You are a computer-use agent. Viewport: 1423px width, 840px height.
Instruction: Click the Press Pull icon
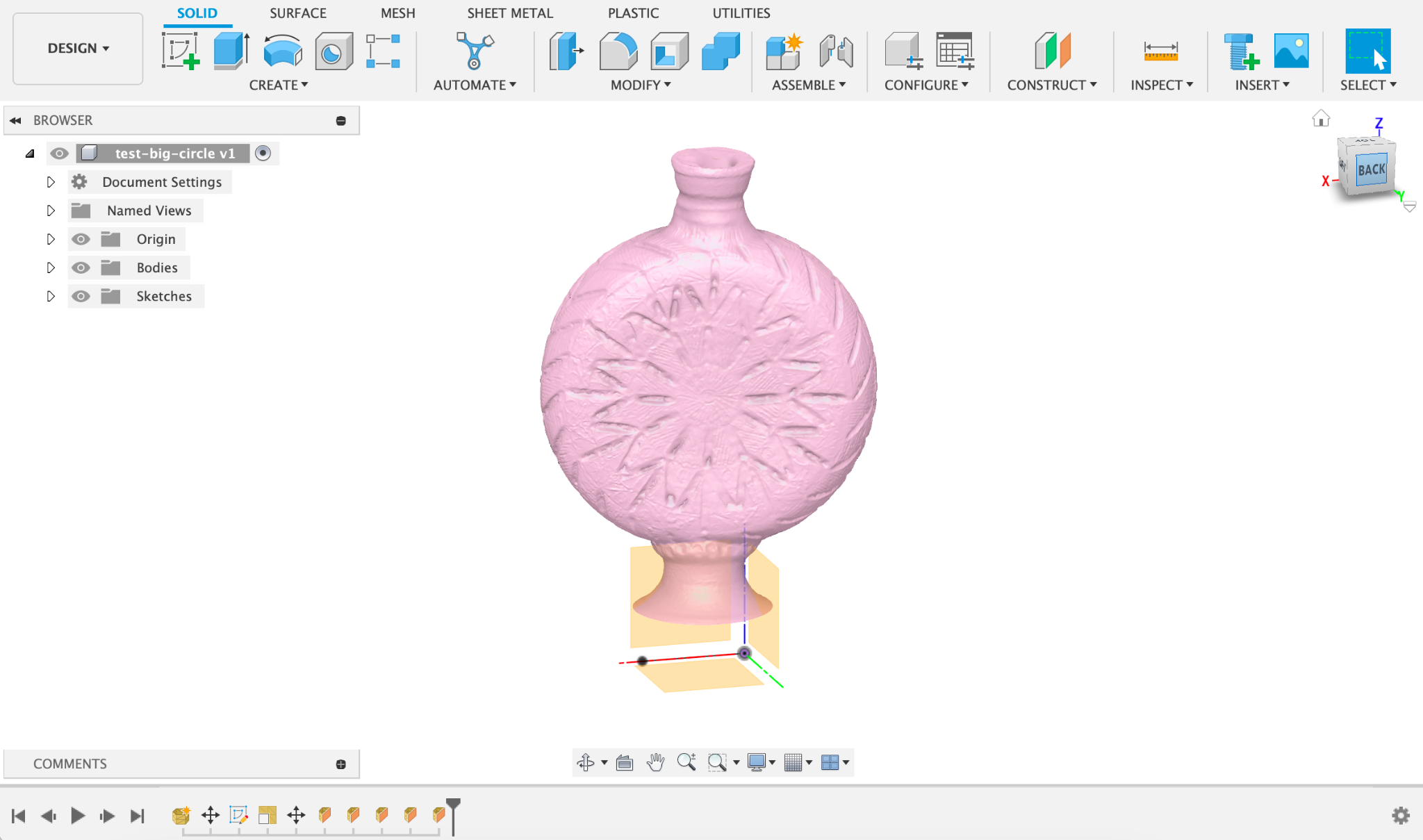pos(566,51)
